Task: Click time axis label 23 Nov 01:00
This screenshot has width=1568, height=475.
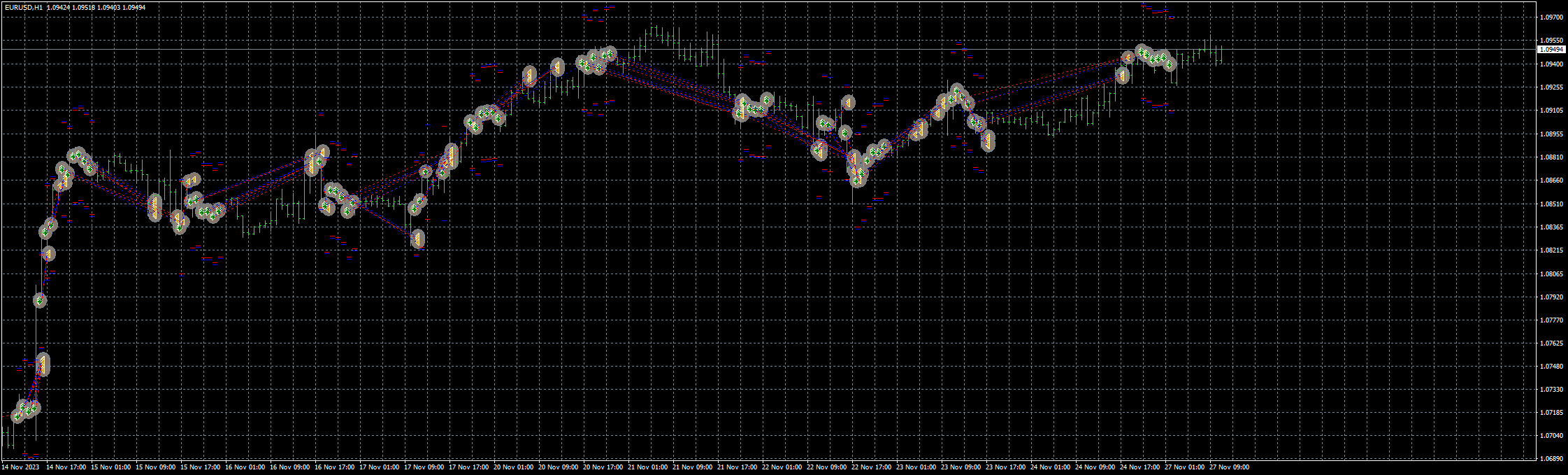Action: 916,467
